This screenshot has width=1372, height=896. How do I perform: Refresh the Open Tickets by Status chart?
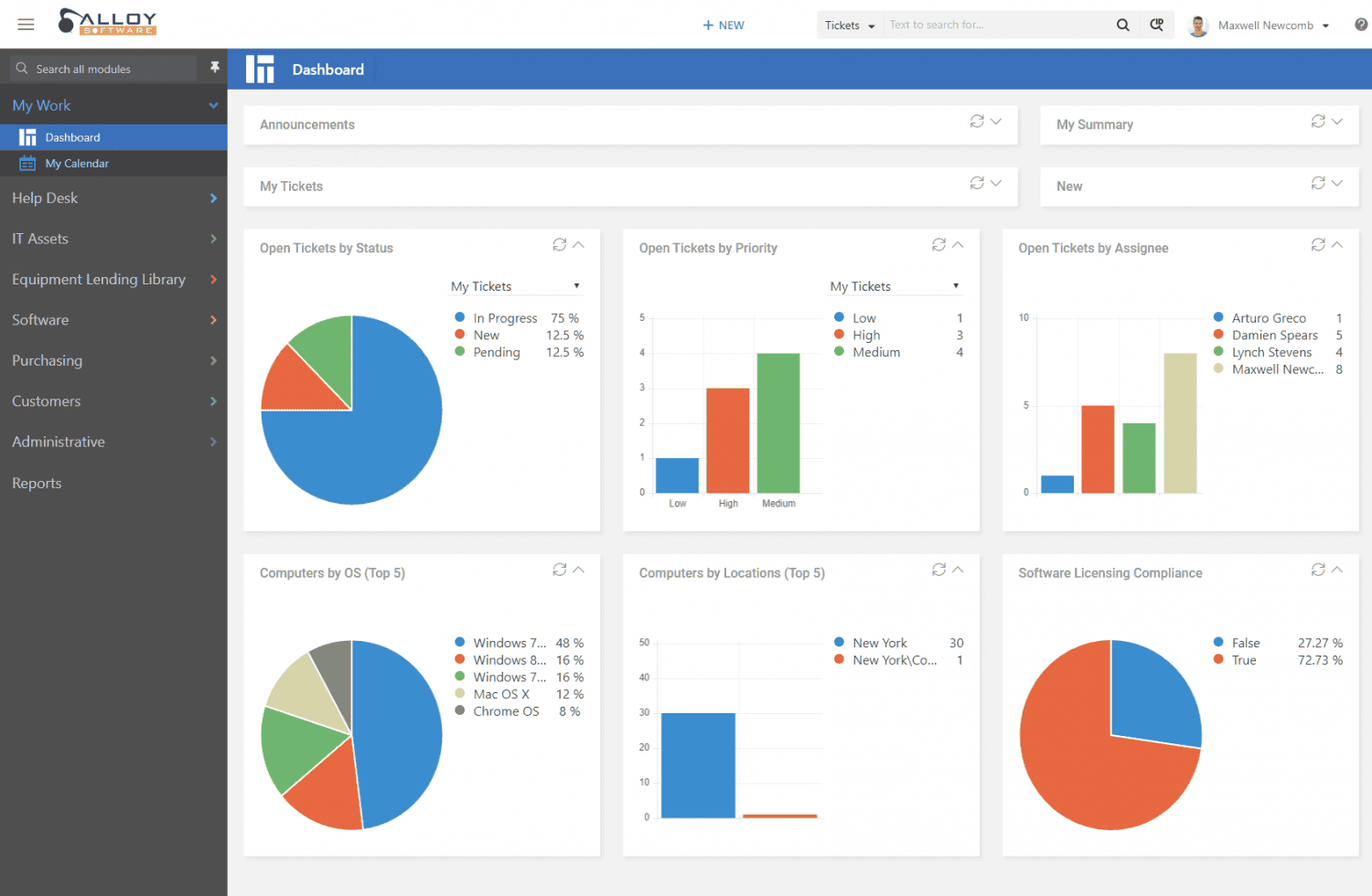pyautogui.click(x=560, y=244)
